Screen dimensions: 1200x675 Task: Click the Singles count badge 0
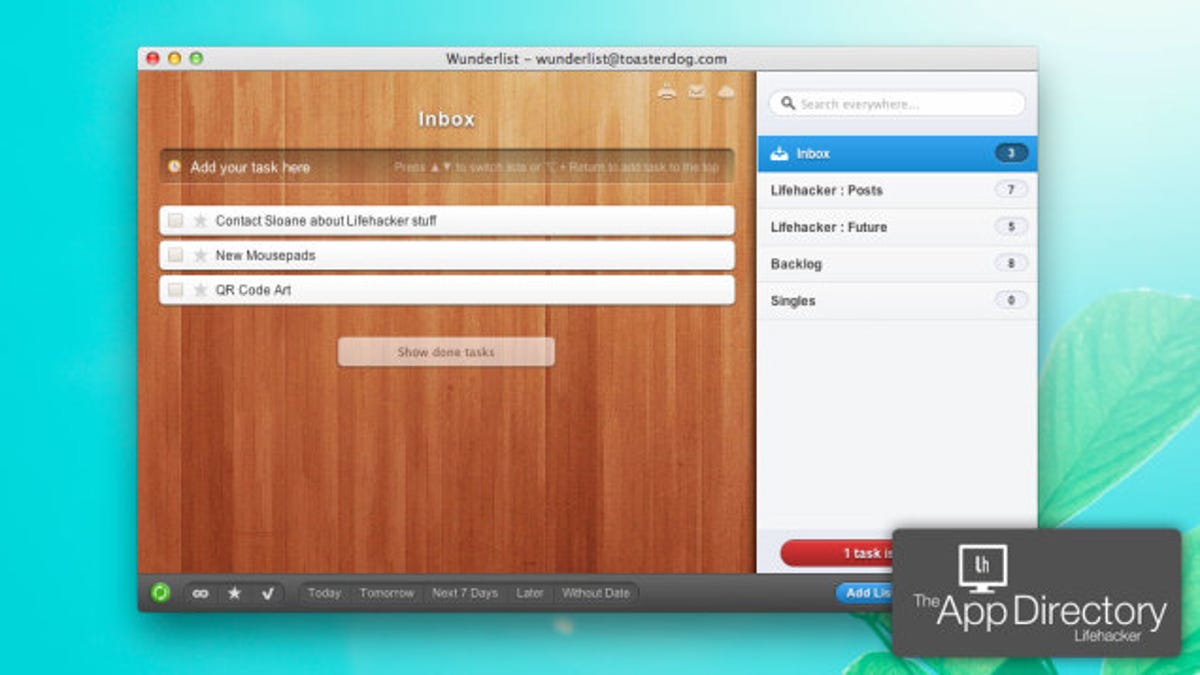(x=1011, y=301)
